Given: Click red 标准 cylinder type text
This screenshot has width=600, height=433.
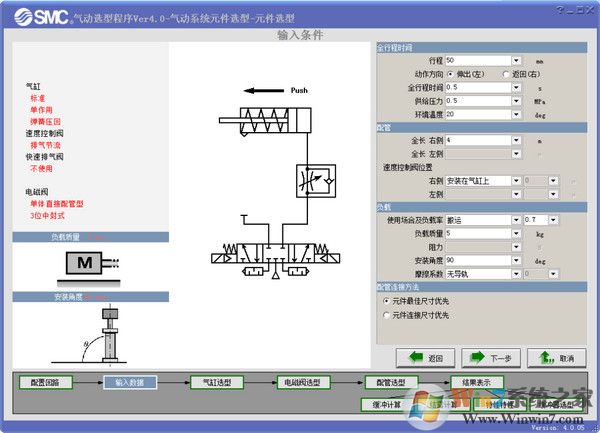Looking at the screenshot, I should 38,98.
